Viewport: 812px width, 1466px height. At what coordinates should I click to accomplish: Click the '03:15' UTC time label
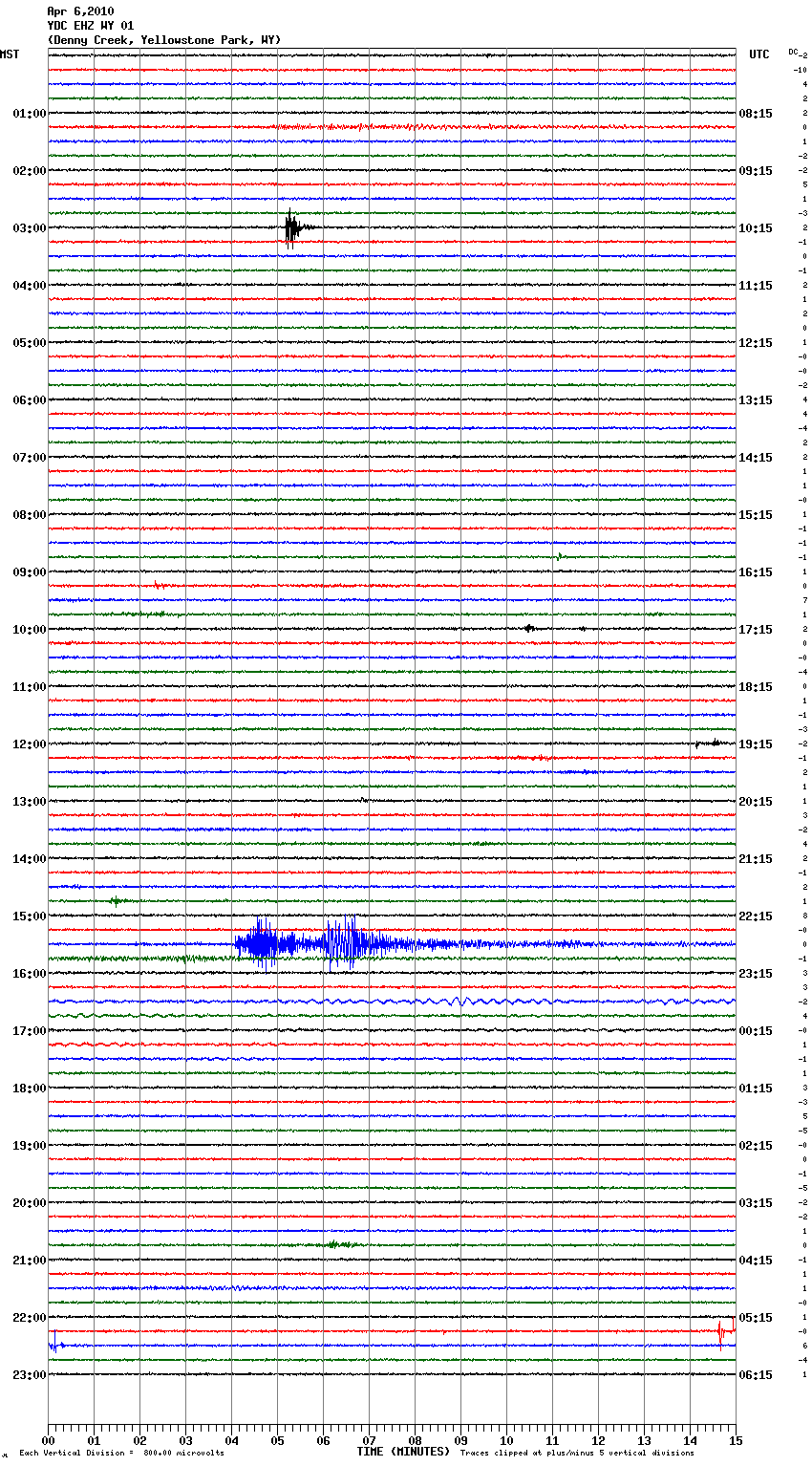[756, 1203]
